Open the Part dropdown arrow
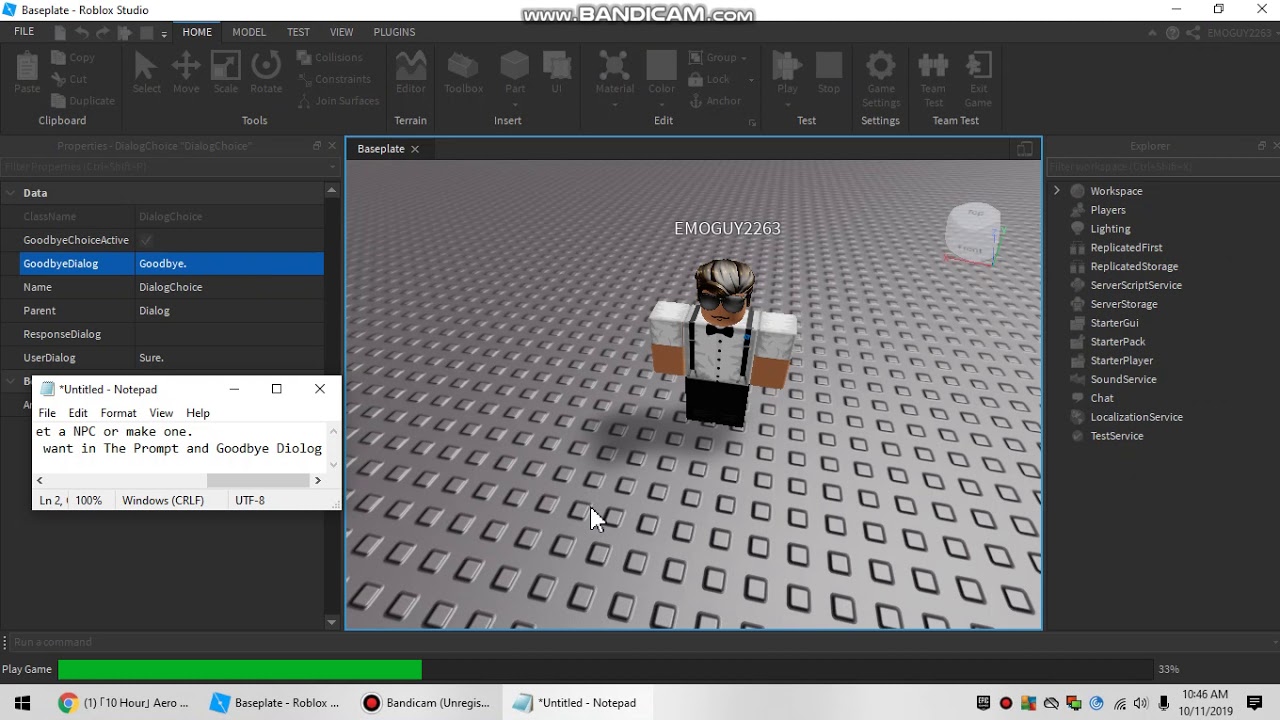Image resolution: width=1280 pixels, height=720 pixels. coord(515,103)
